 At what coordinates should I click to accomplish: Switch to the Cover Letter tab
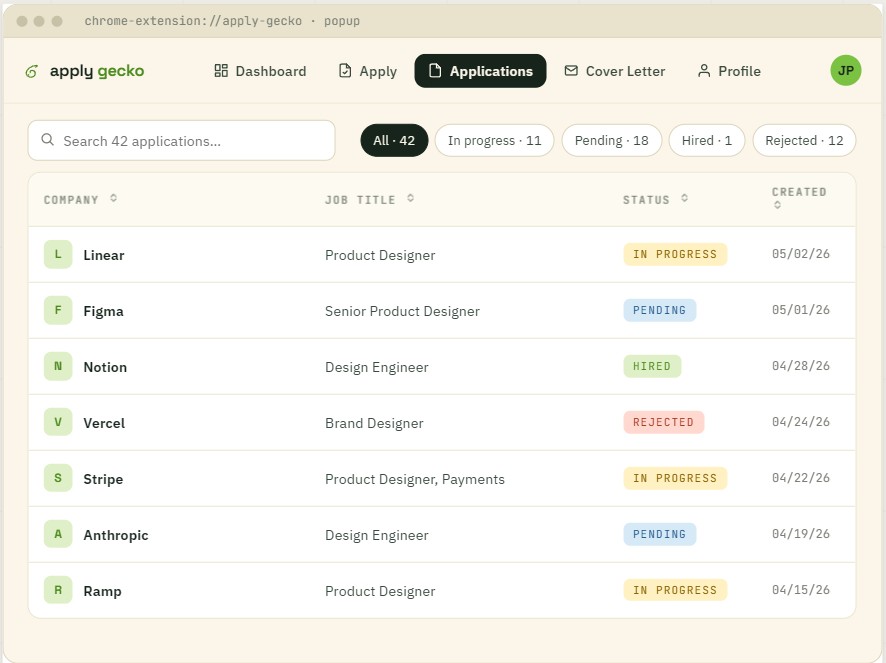[x=615, y=71]
